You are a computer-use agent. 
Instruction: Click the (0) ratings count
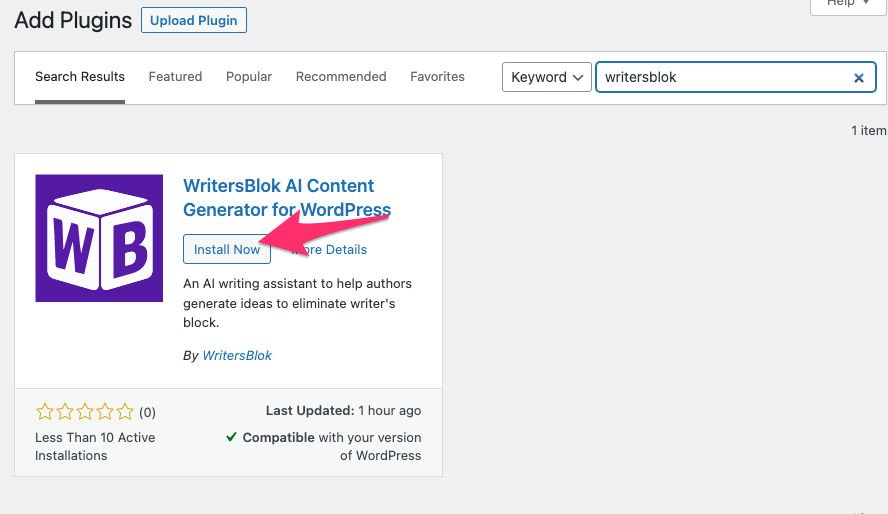pyautogui.click(x=147, y=412)
